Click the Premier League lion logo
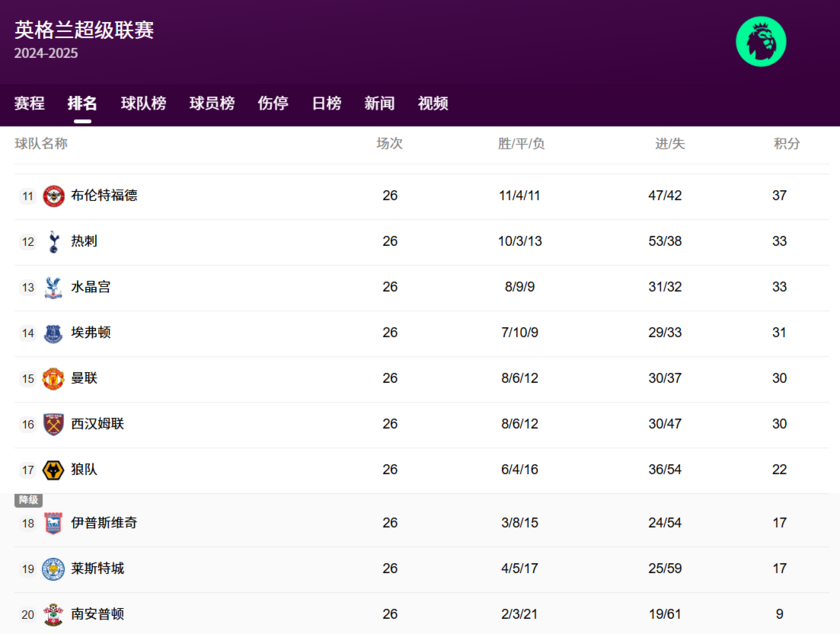 tap(761, 42)
